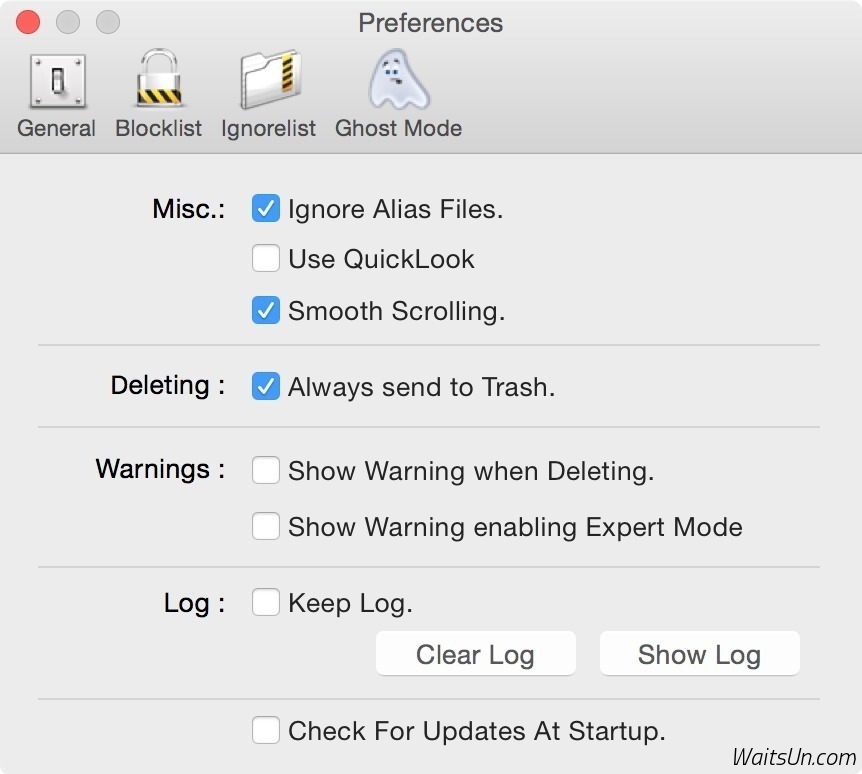Turn off the Smooth Scrolling checkbox
862x774 pixels.
pos(265,311)
